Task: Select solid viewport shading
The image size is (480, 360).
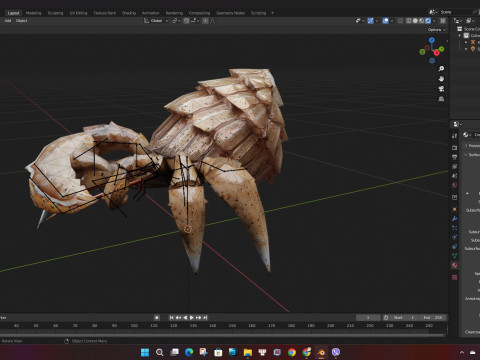Action: click(415, 21)
